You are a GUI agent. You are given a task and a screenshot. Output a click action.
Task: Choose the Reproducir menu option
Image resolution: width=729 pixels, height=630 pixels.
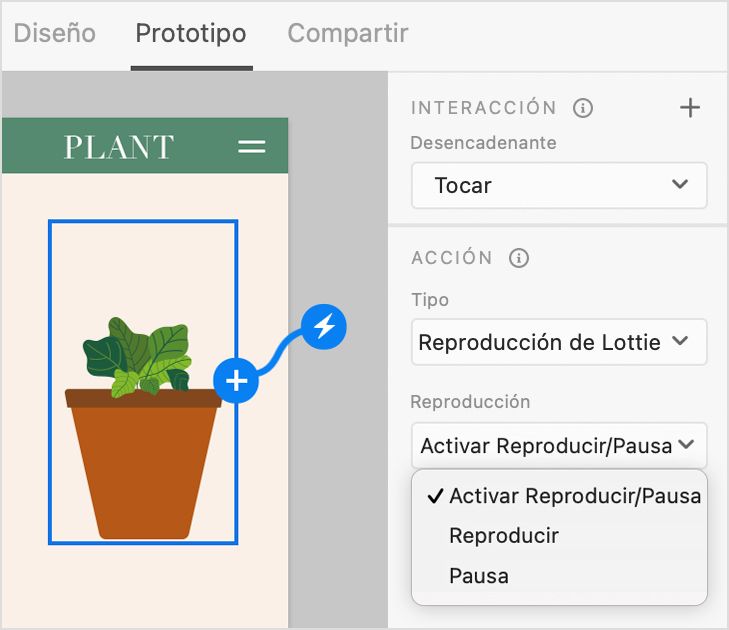point(559,536)
